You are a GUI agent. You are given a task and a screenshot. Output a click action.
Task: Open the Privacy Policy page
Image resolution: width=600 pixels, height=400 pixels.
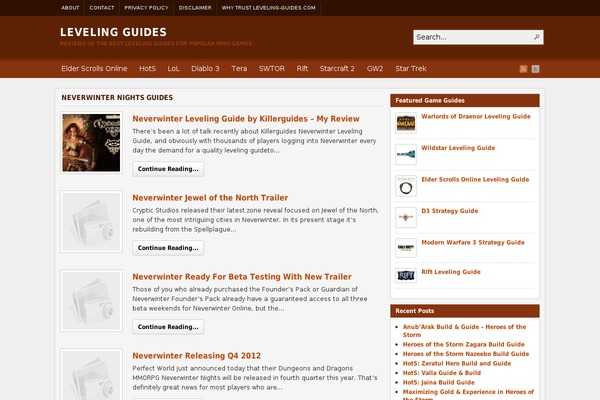pyautogui.click(x=146, y=8)
